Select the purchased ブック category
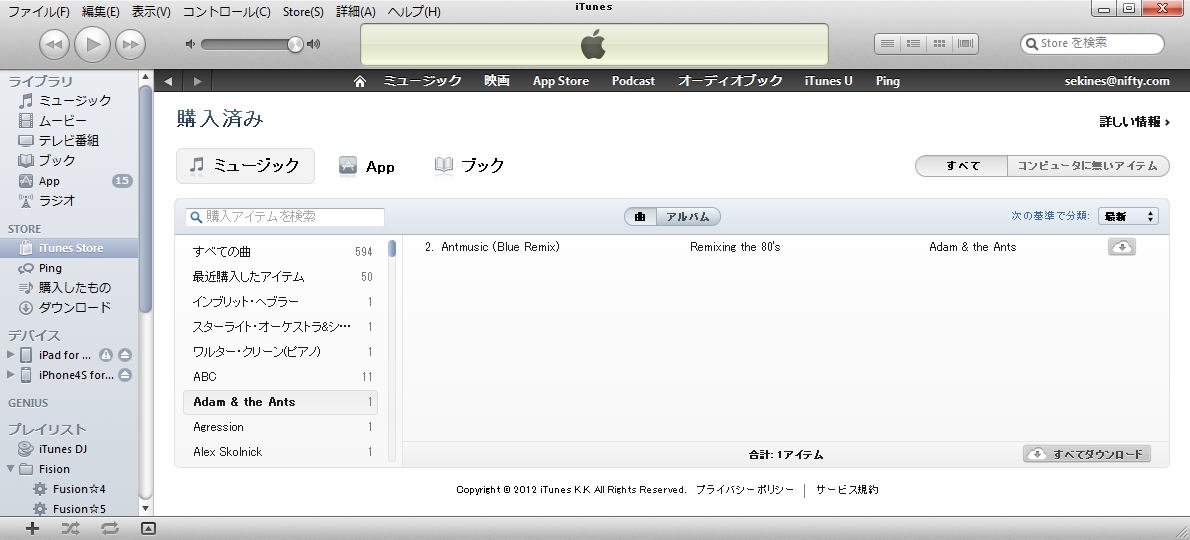This screenshot has width=1190, height=540. click(469, 166)
